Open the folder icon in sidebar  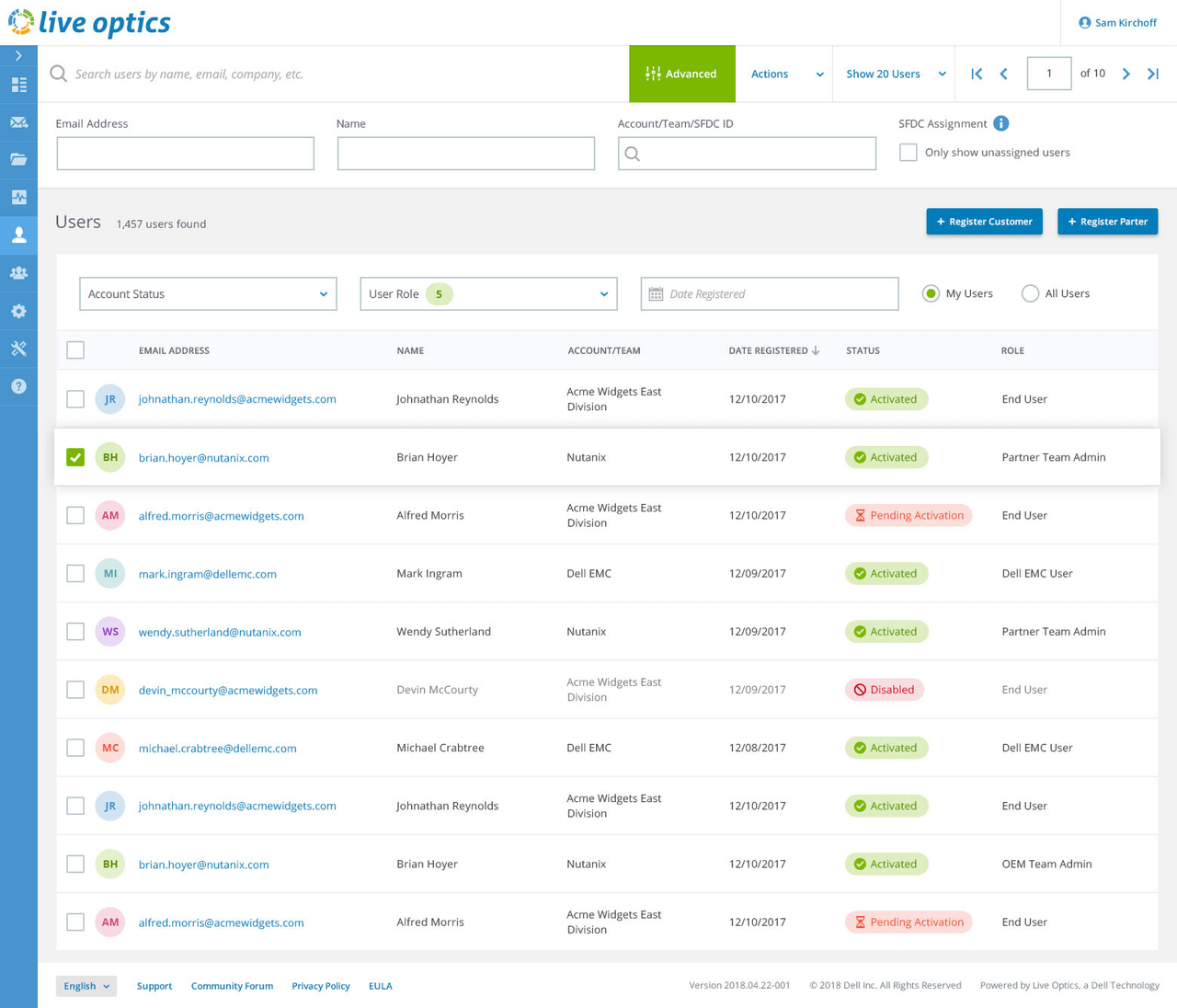(18, 159)
